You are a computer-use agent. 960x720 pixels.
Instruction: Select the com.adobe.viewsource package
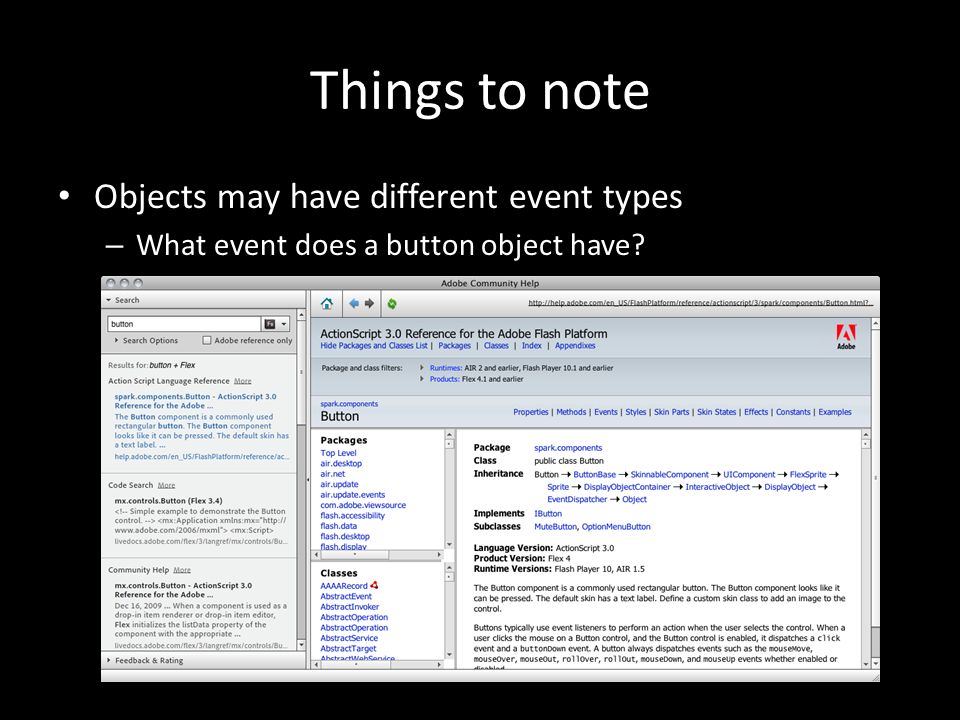[x=363, y=505]
